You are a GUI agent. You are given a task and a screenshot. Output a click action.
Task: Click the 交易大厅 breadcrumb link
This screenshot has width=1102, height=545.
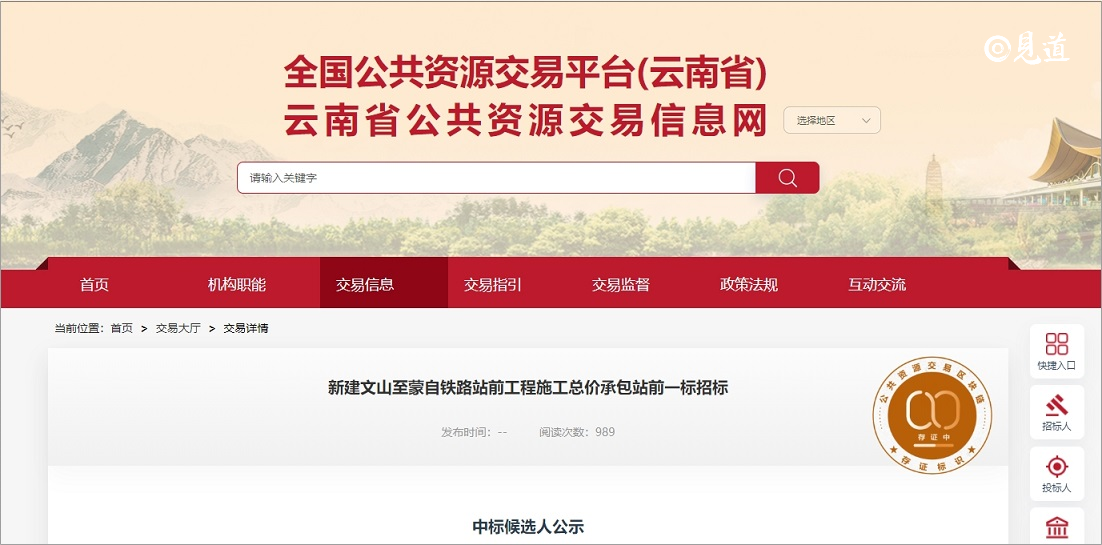tap(178, 328)
